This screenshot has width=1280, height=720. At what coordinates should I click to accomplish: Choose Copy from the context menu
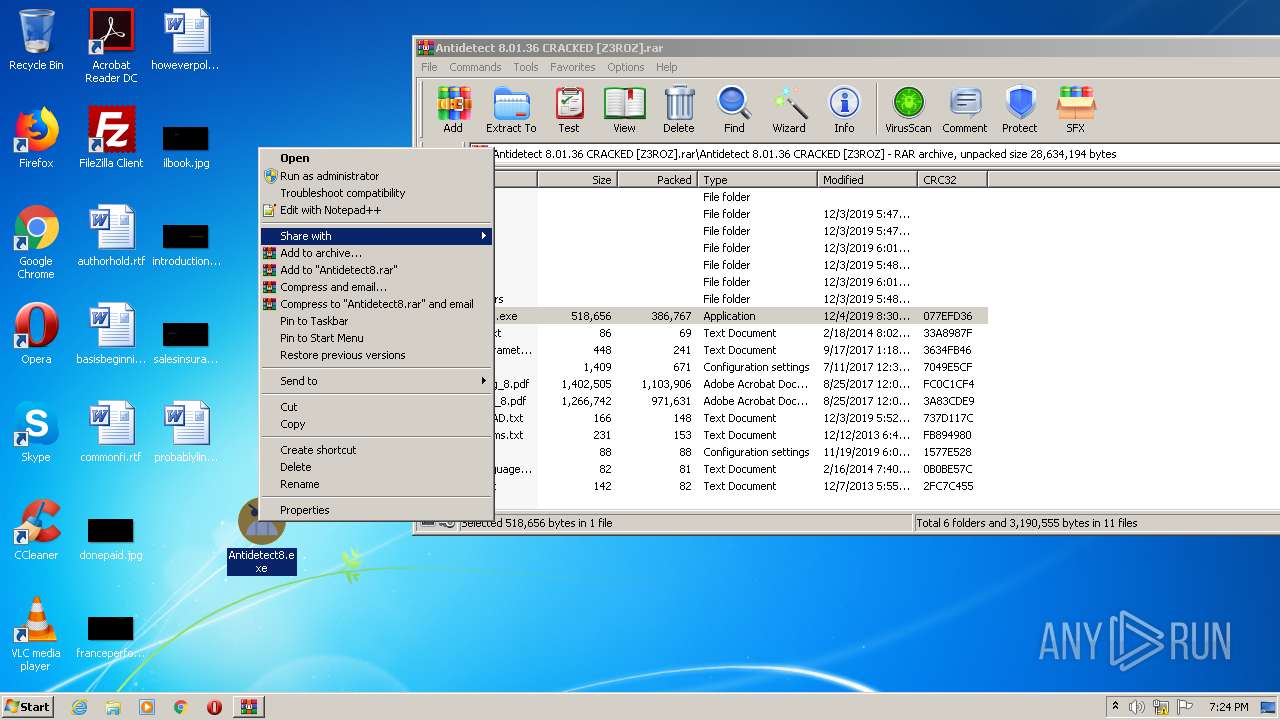tap(376, 424)
